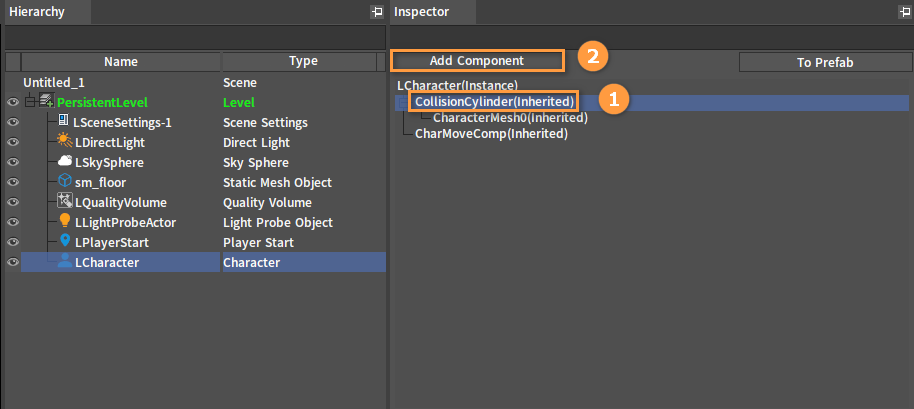Hide the sm_floor object
Viewport: 914px width, 409px height.
13,182
